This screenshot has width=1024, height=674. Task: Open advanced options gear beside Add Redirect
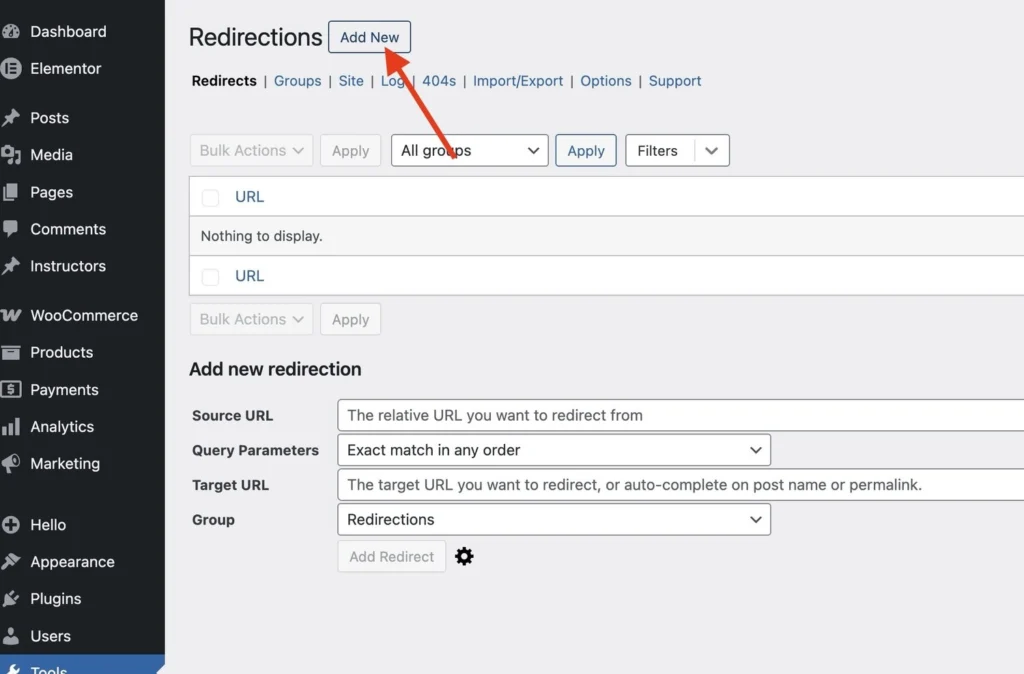pos(464,557)
